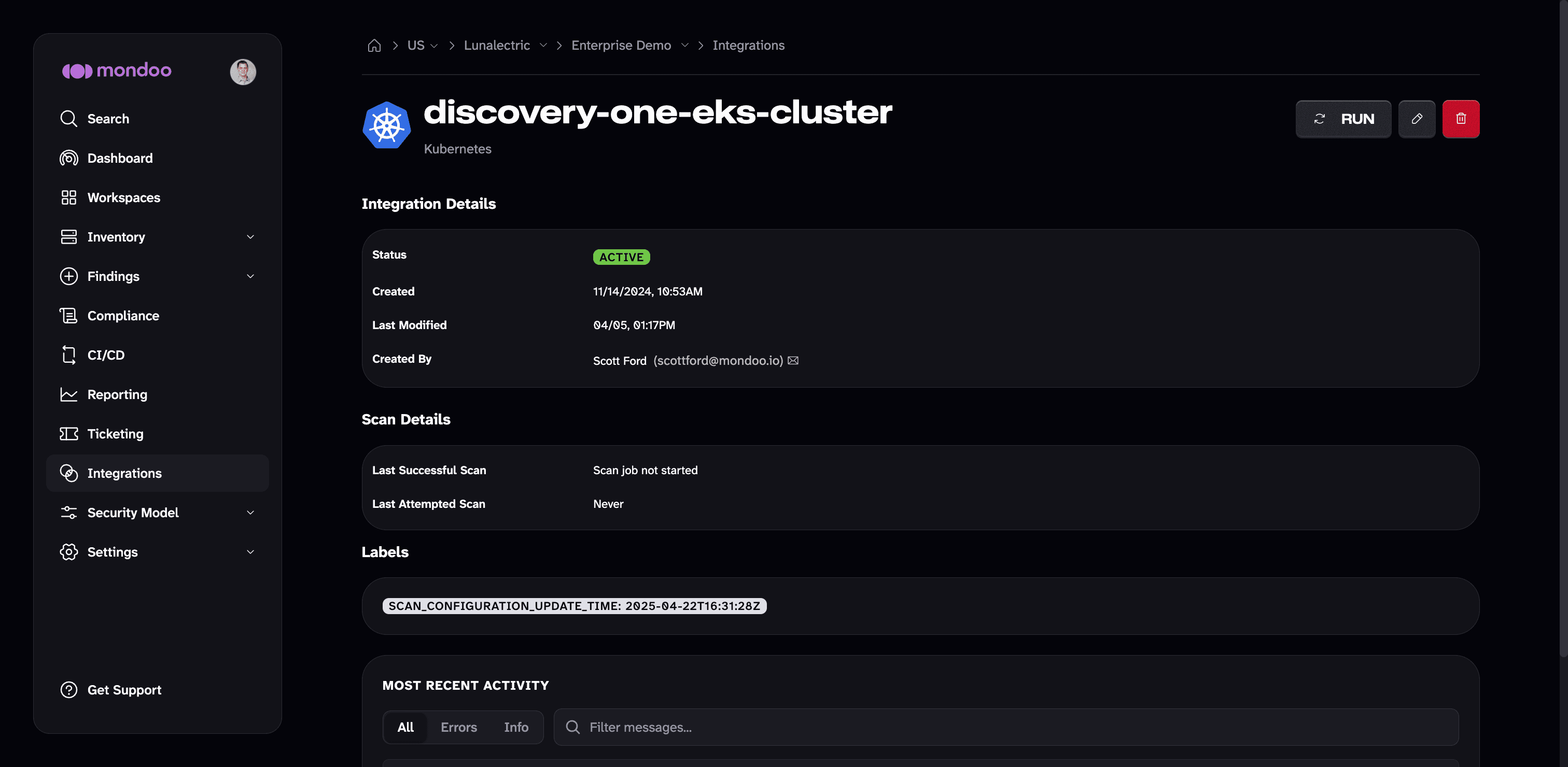Open the pencil edit integration icon

click(1417, 119)
